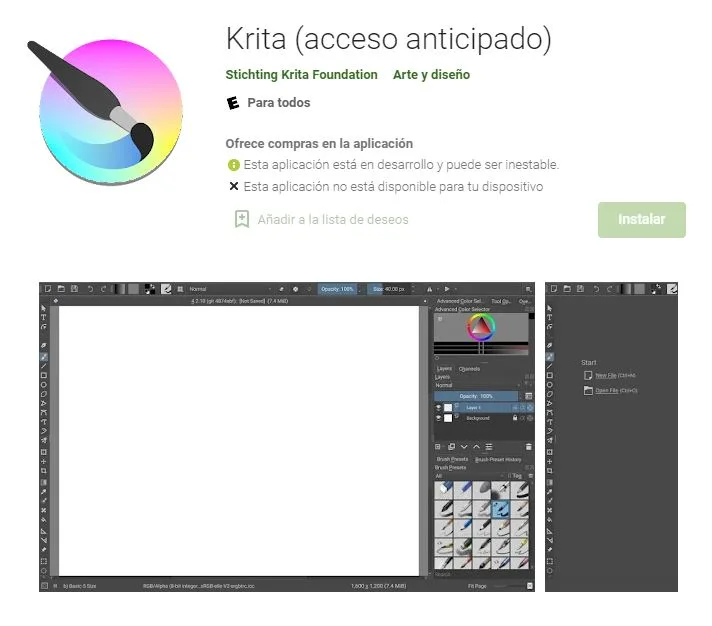Screen dimensions: 712x626
Task: Open the Stichting Krita Foundation developer link
Action: [x=301, y=74]
